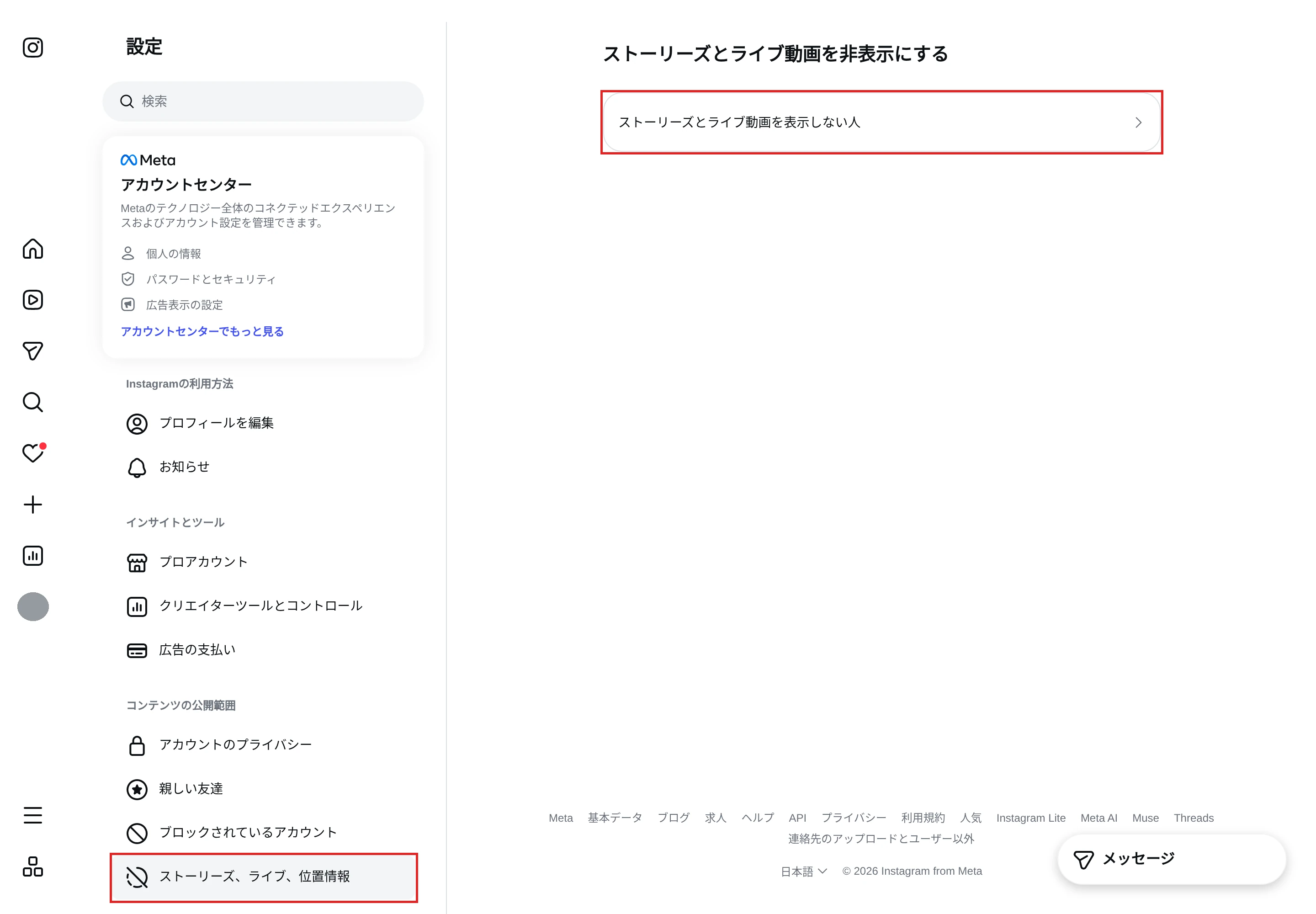Open the 日本語 language dropdown

click(803, 871)
